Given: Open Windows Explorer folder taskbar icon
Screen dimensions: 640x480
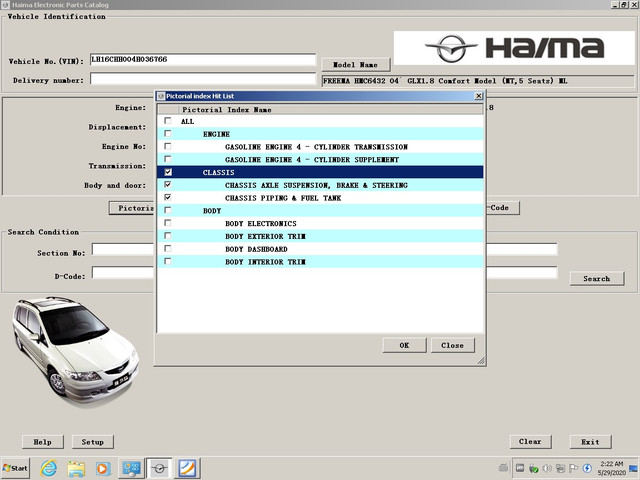Looking at the screenshot, I should 76,468.
